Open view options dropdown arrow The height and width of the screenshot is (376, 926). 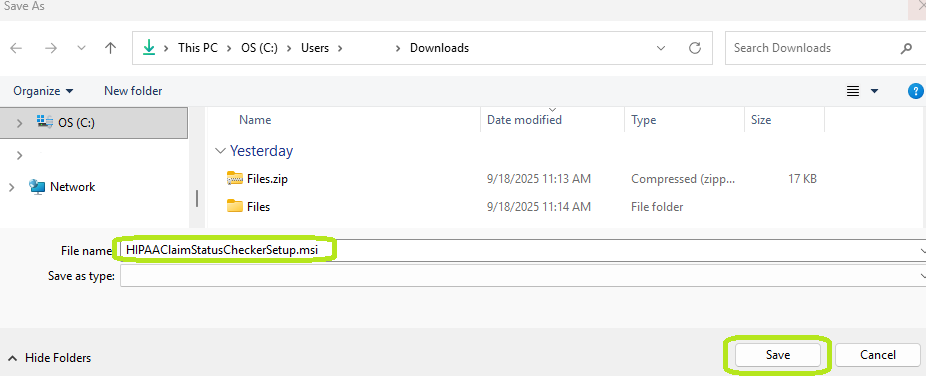(875, 91)
